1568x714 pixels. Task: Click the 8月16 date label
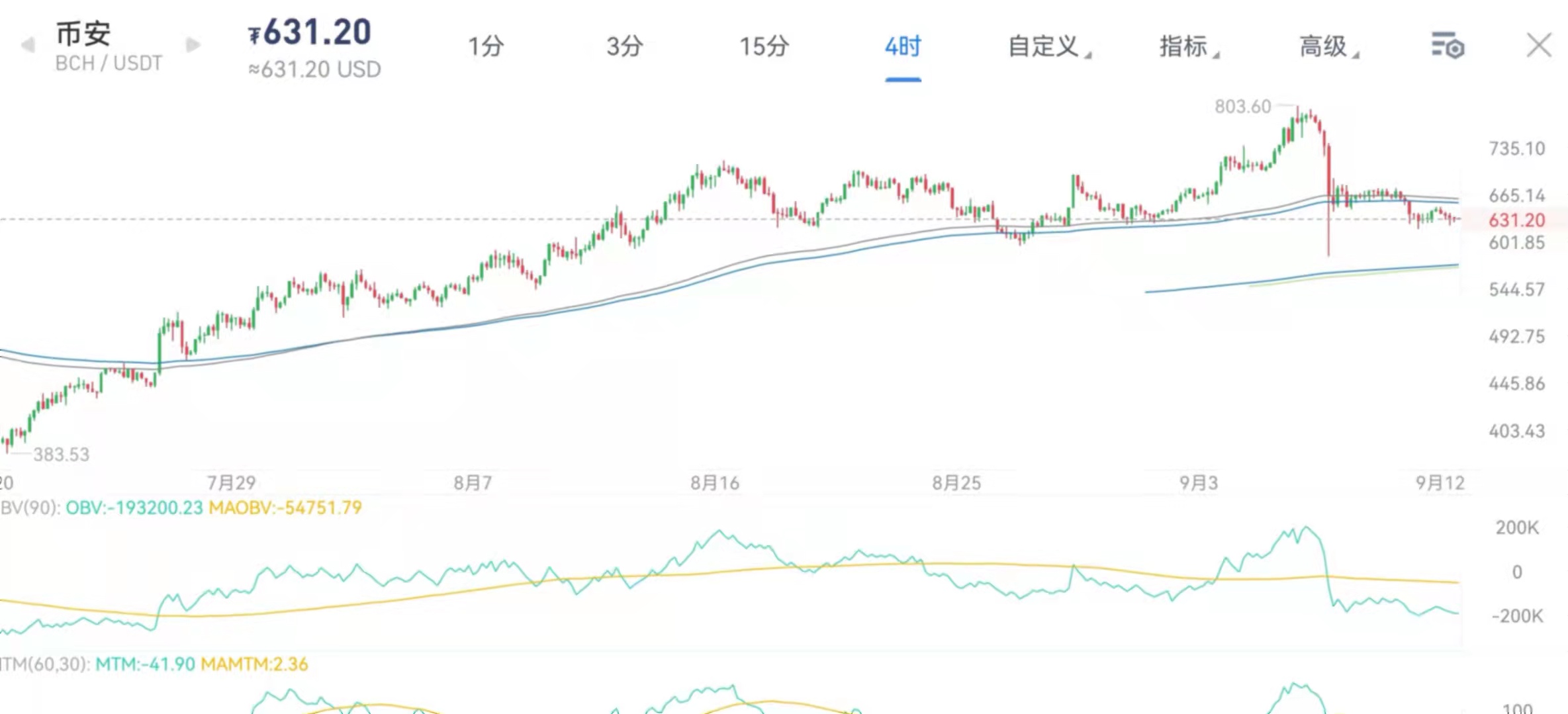[715, 483]
